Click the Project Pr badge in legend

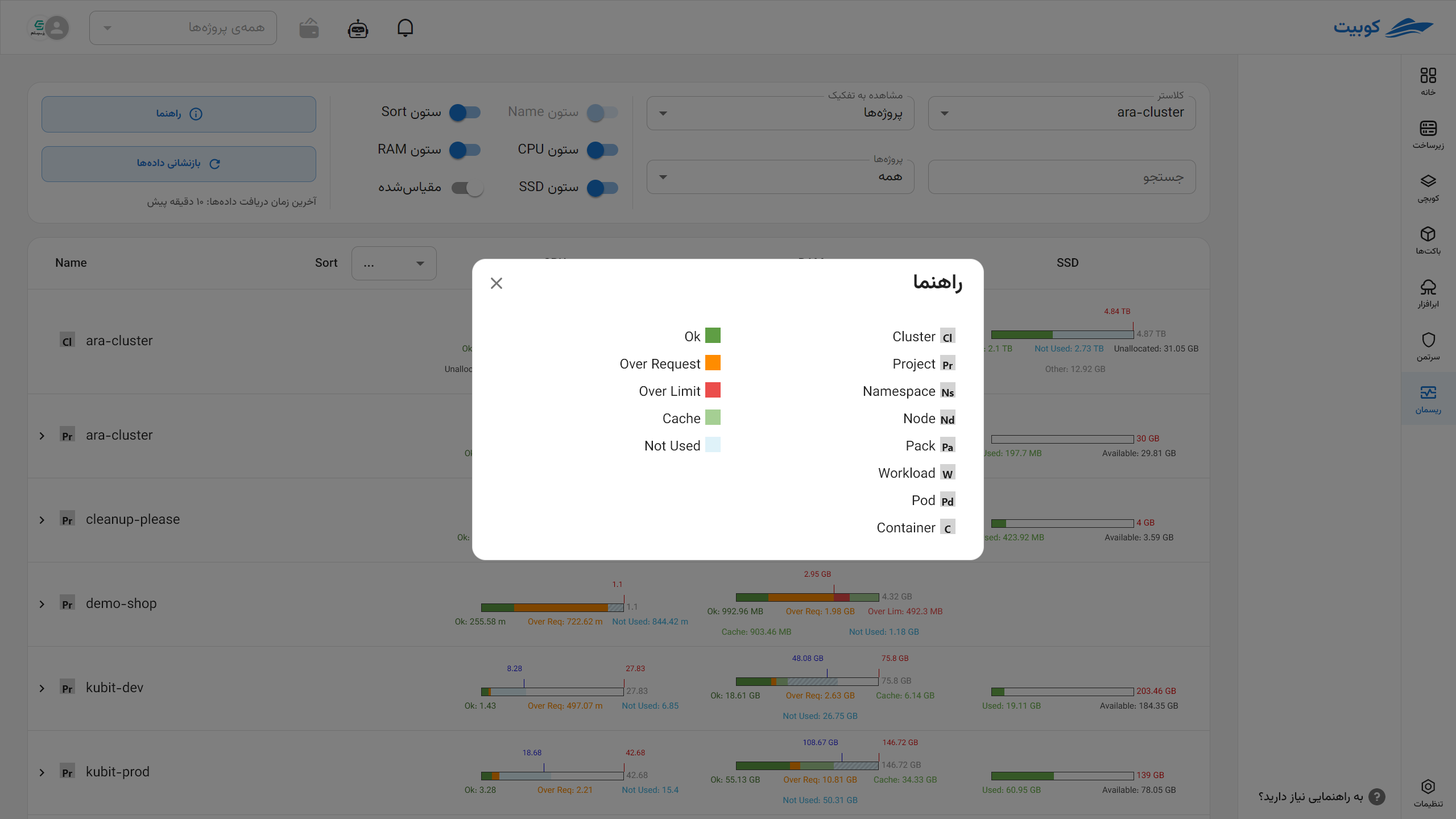(948, 363)
